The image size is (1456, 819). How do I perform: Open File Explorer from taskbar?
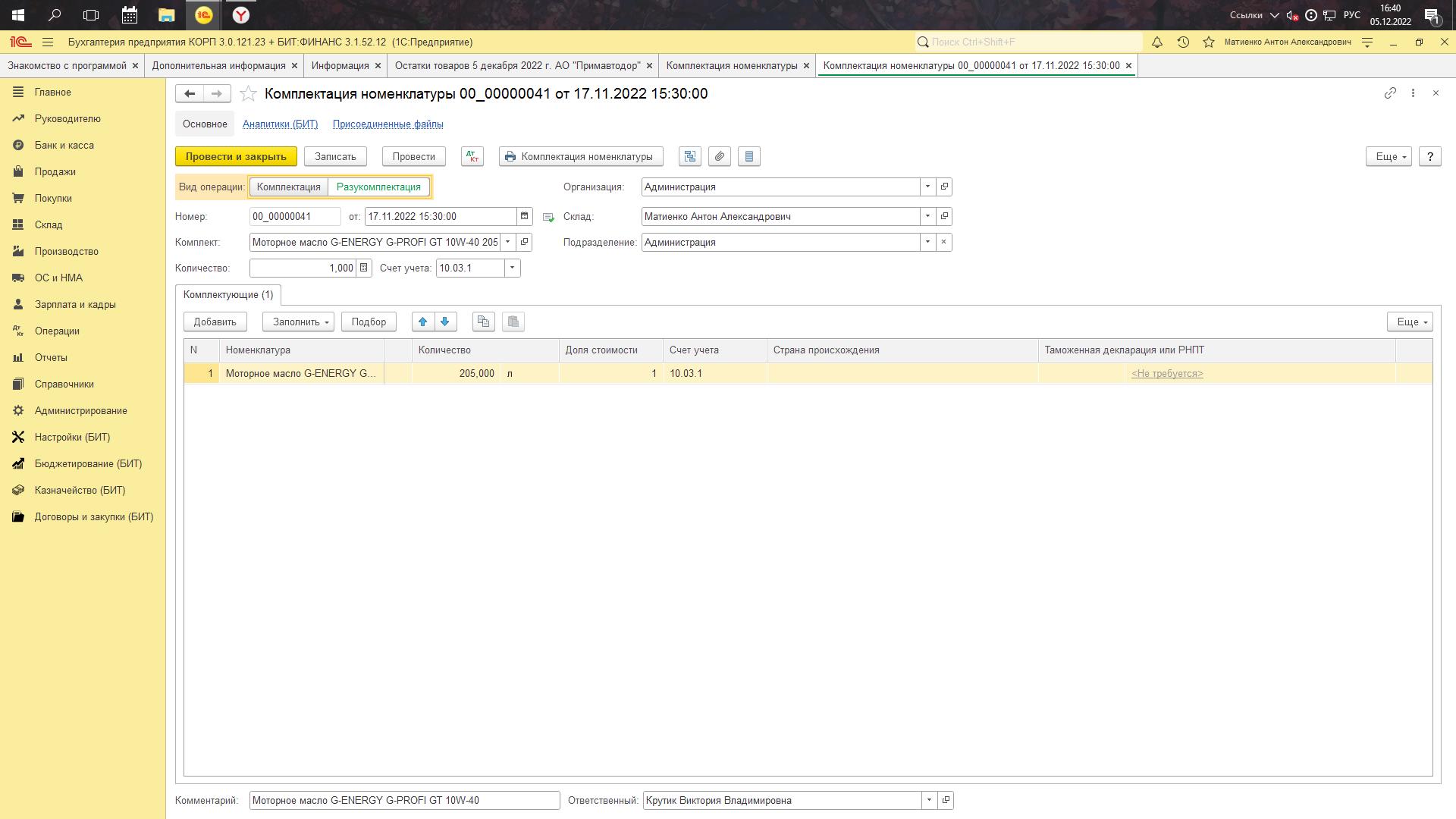click(166, 15)
